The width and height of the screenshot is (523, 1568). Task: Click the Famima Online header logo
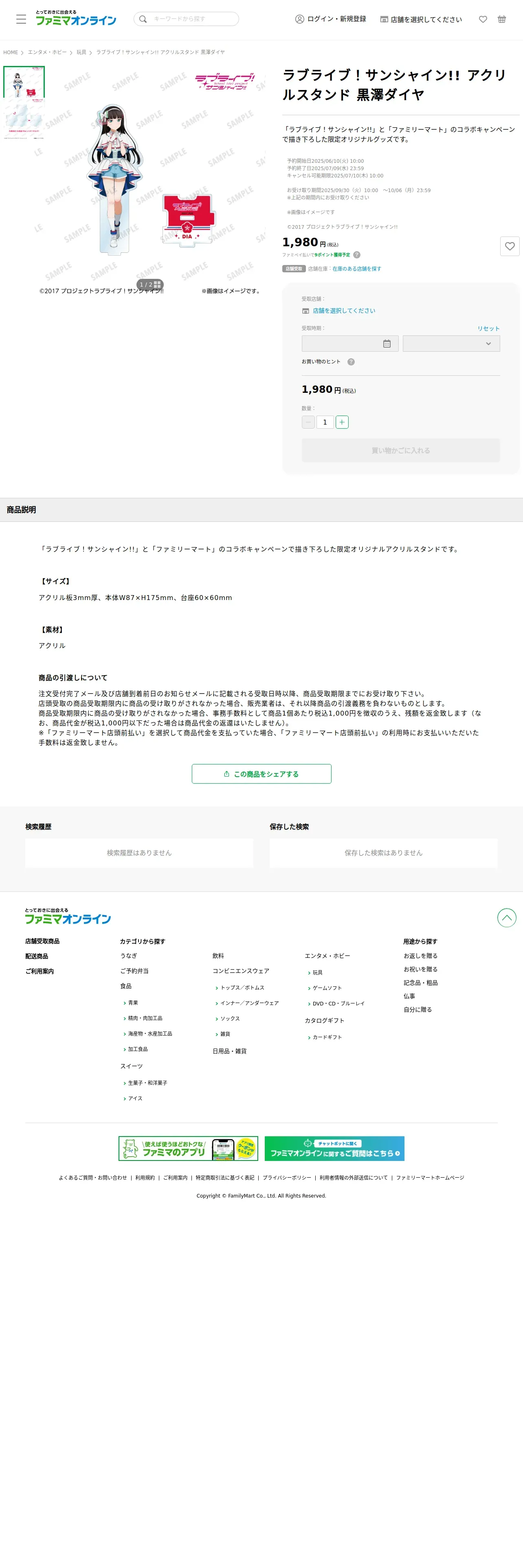point(76,18)
